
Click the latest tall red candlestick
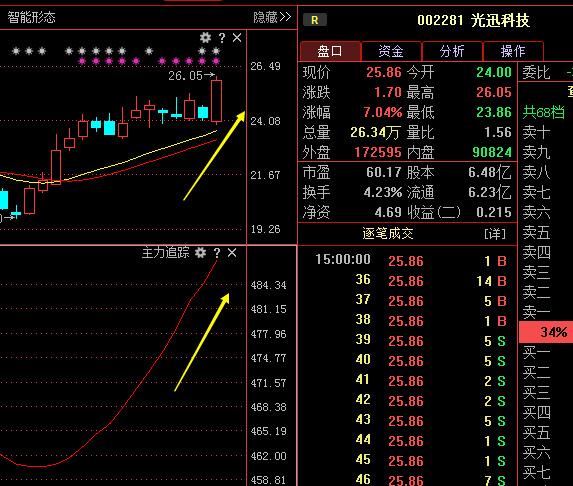[x=217, y=100]
